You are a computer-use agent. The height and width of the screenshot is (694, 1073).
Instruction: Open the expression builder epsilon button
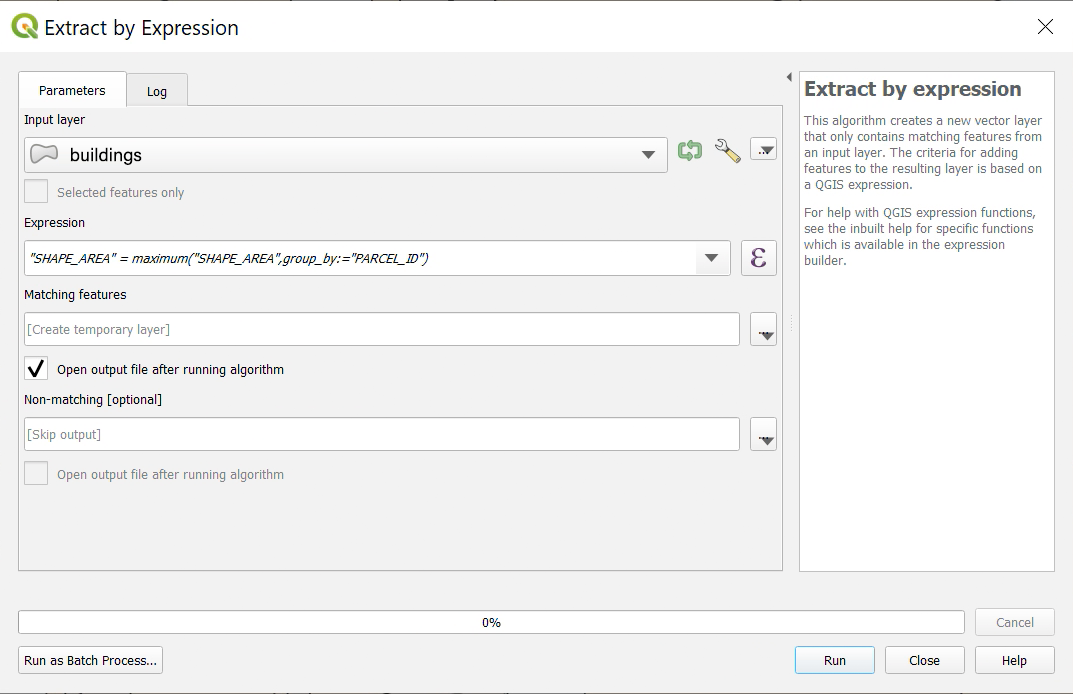(x=758, y=258)
